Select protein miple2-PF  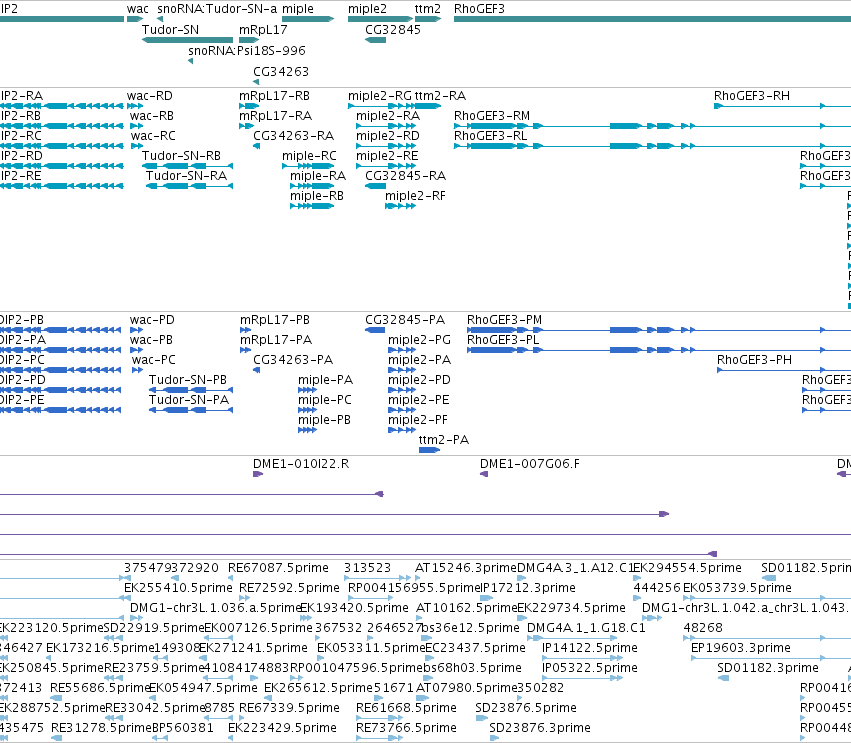tap(418, 421)
